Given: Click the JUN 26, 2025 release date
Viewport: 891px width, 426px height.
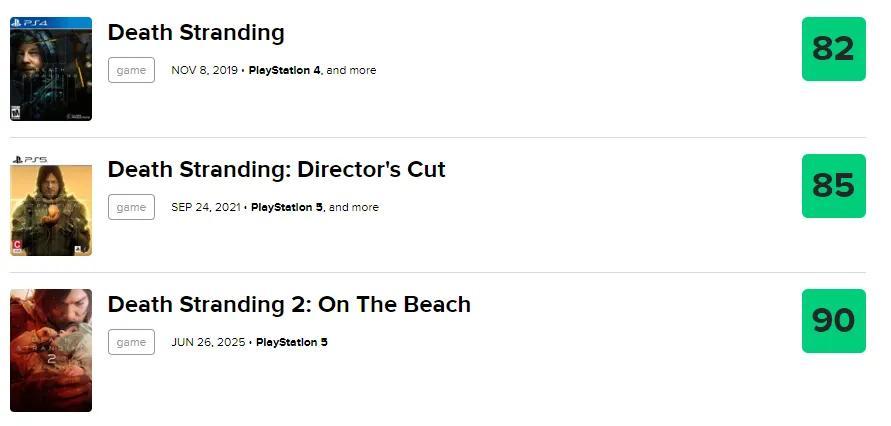Looking at the screenshot, I should coord(208,343).
